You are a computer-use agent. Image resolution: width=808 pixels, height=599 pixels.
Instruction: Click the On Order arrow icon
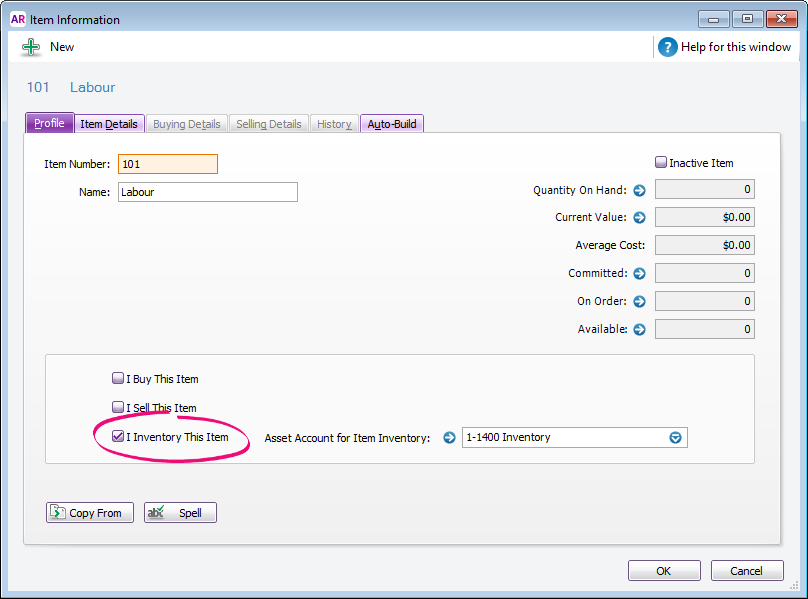pos(639,301)
